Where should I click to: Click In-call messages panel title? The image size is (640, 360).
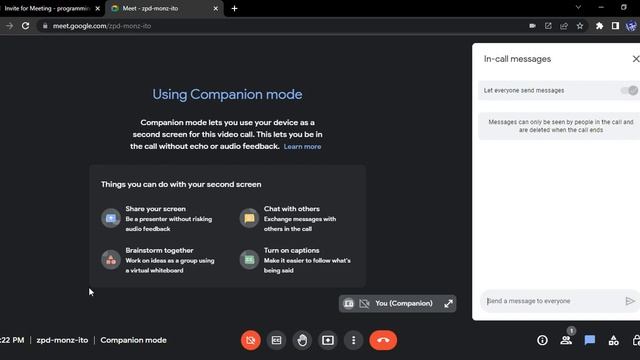point(517,59)
